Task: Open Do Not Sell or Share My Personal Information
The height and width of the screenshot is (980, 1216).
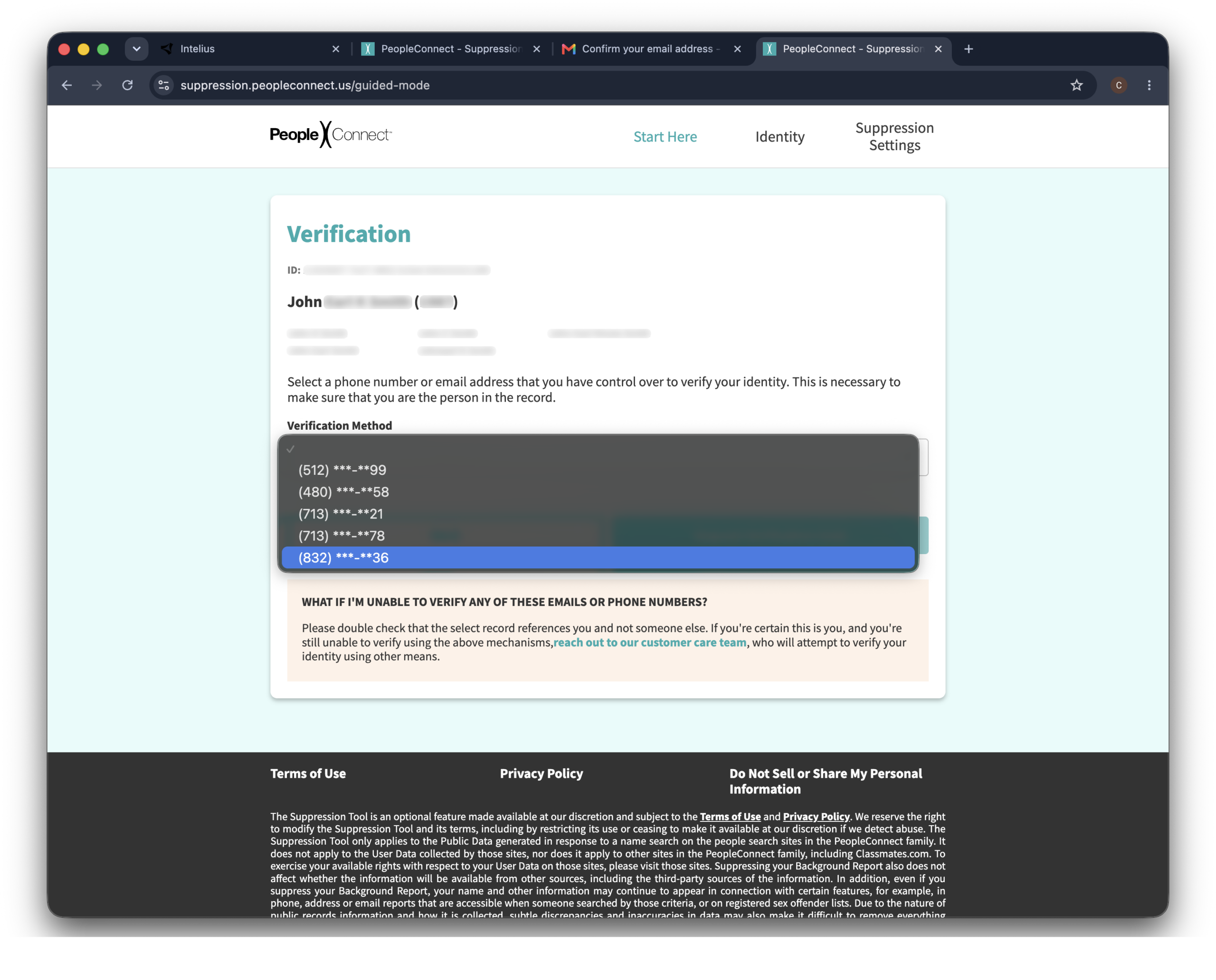Action: coord(825,781)
